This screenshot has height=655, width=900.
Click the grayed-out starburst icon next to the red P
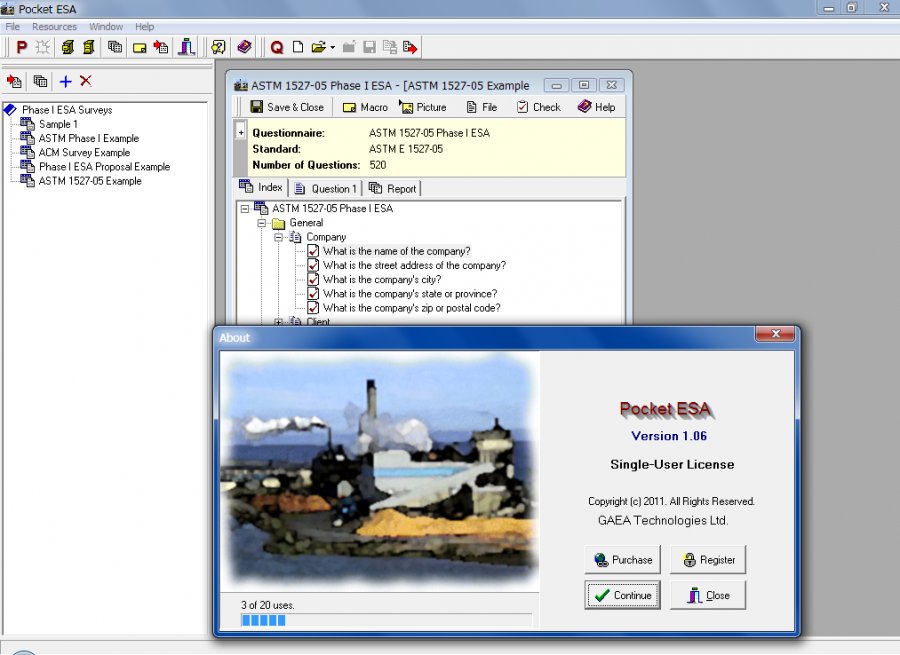click(x=42, y=47)
